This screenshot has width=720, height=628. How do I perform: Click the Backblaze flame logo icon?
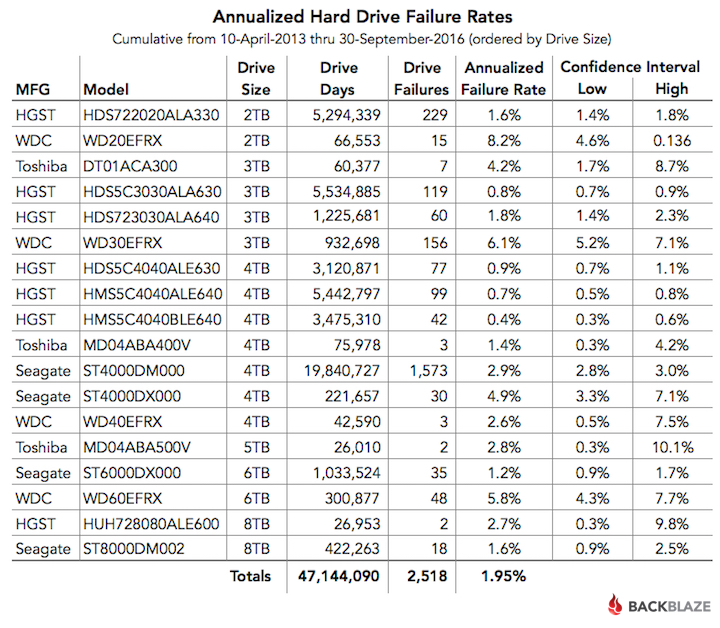(615, 605)
